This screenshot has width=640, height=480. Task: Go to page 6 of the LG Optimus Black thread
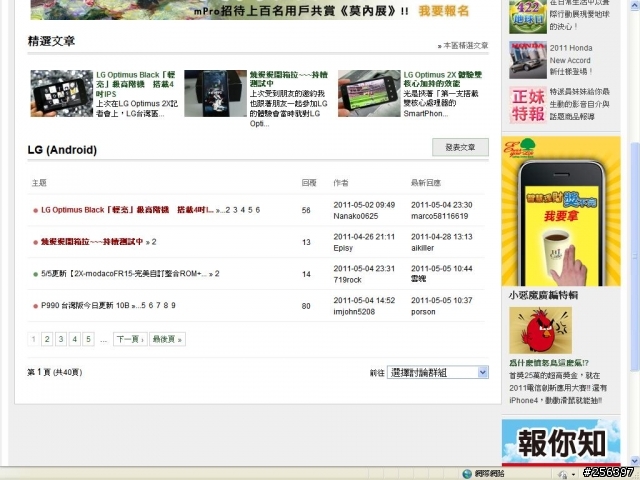tap(258, 210)
